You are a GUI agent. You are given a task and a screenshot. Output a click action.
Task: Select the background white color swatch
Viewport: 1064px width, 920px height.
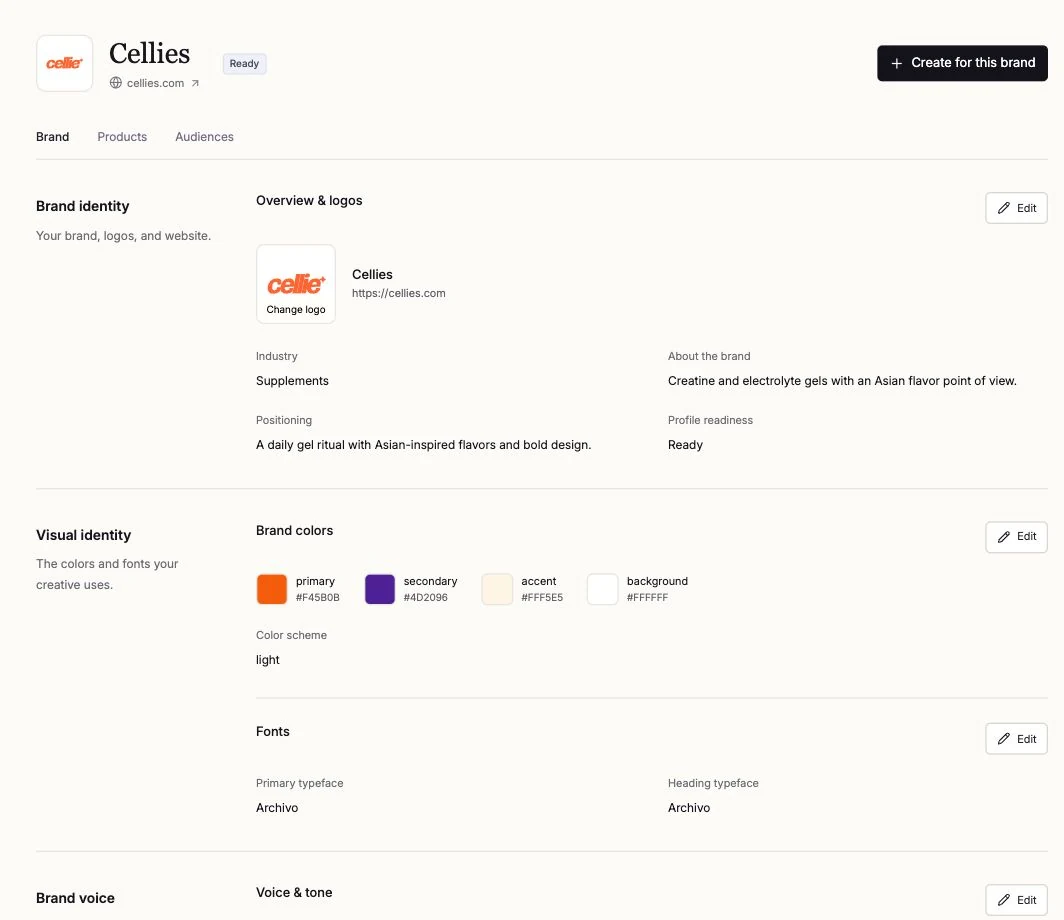click(602, 589)
